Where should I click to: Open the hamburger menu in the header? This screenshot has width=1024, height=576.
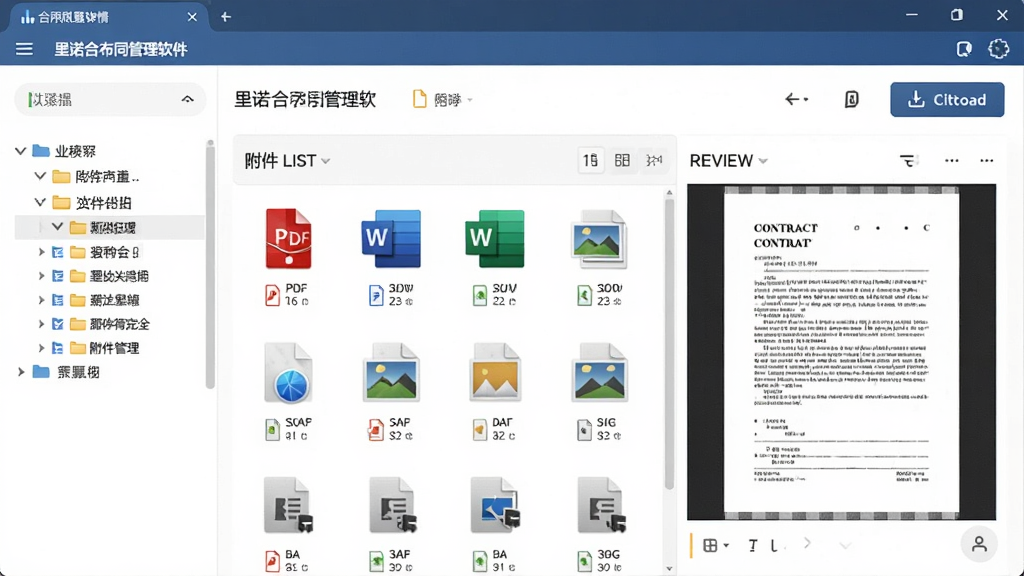24,49
